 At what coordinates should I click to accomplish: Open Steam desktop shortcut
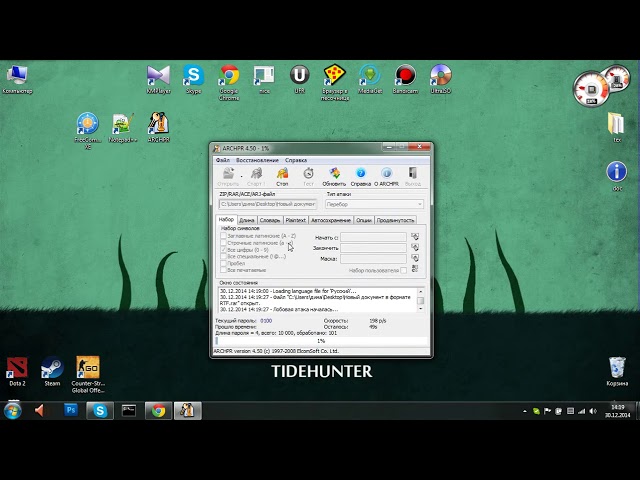tap(52, 371)
